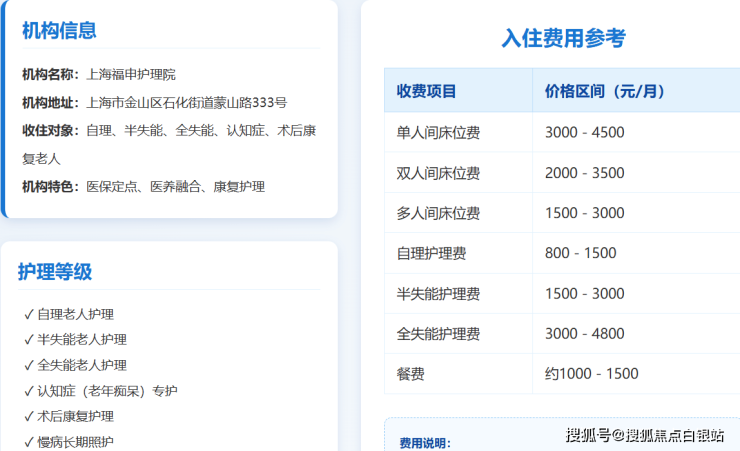Select the 半失能老人护理 list item
Screen dimensions: 740x451
76,340
